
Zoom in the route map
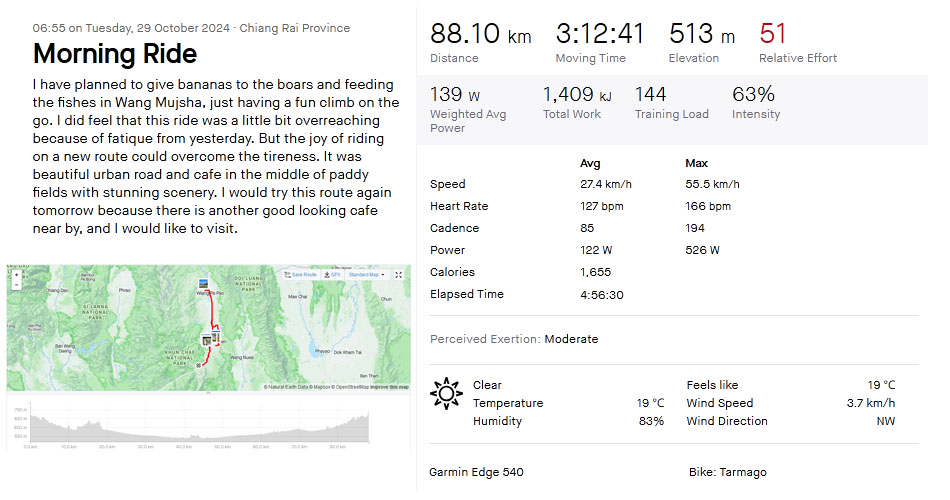pos(16,275)
